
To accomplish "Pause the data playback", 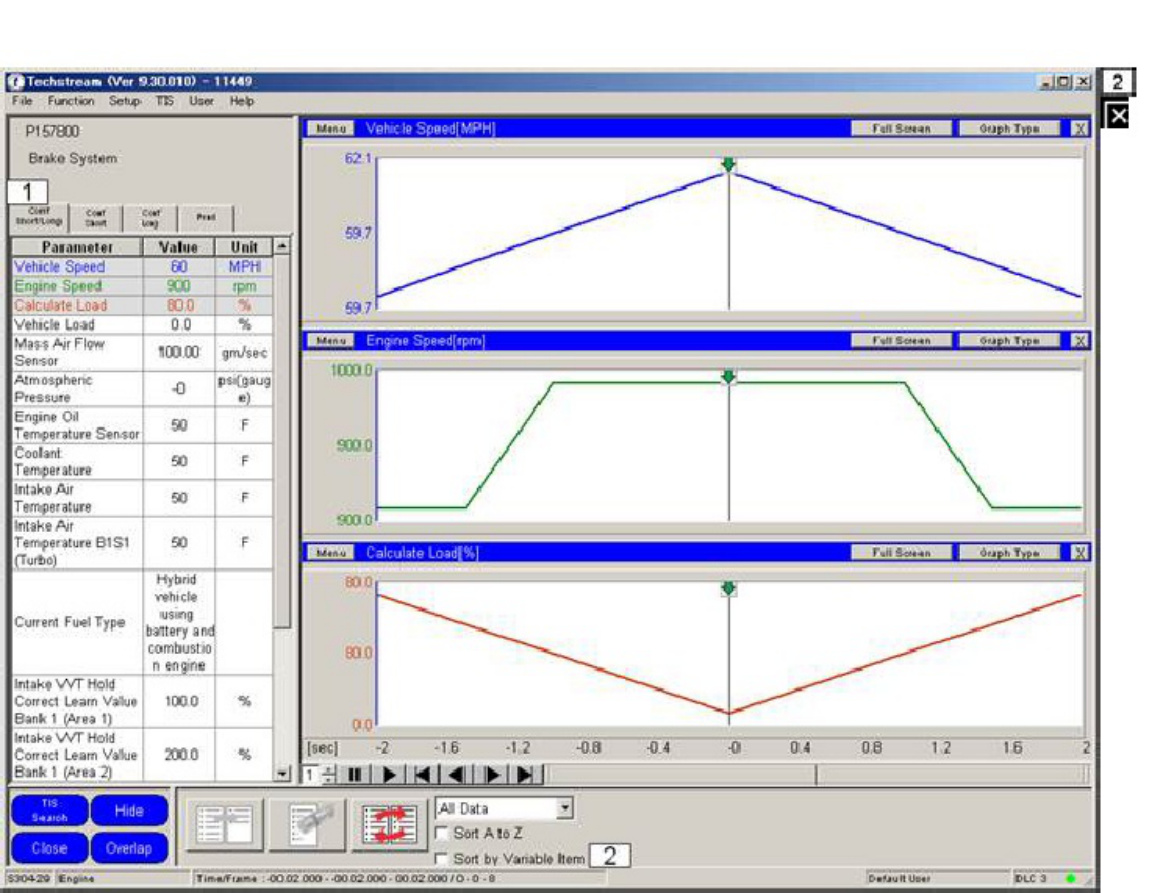I will click(355, 774).
